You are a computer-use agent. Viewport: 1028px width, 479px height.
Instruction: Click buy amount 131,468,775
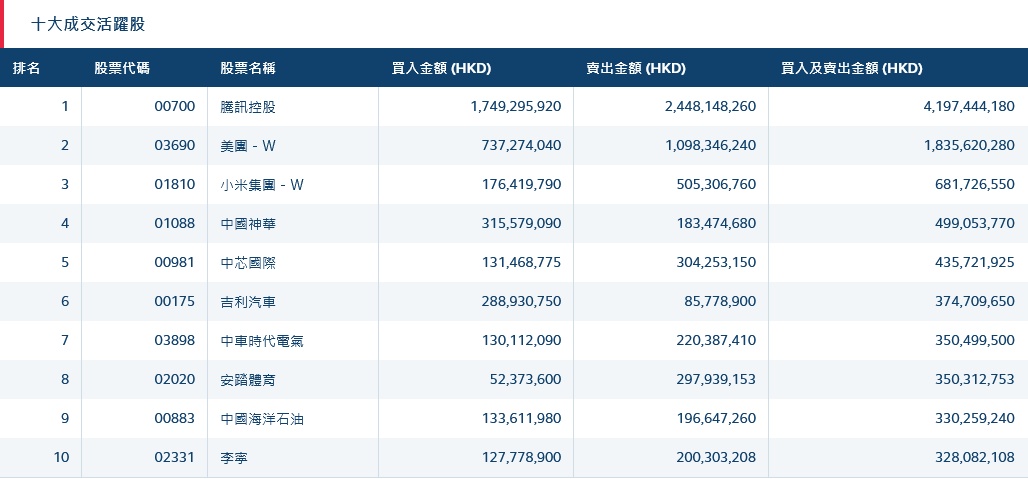[523, 263]
